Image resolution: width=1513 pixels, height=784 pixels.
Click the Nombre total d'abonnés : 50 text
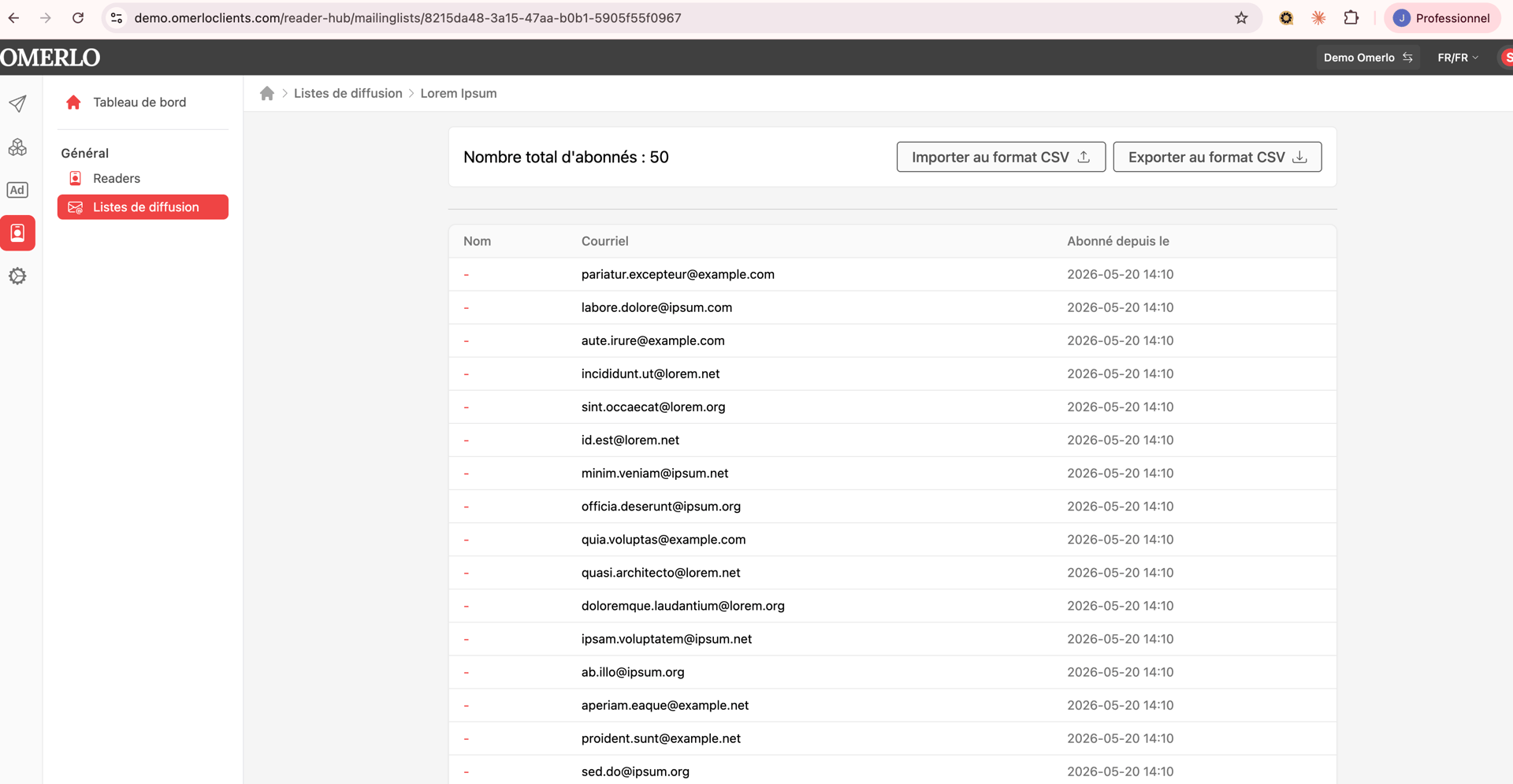[566, 157]
